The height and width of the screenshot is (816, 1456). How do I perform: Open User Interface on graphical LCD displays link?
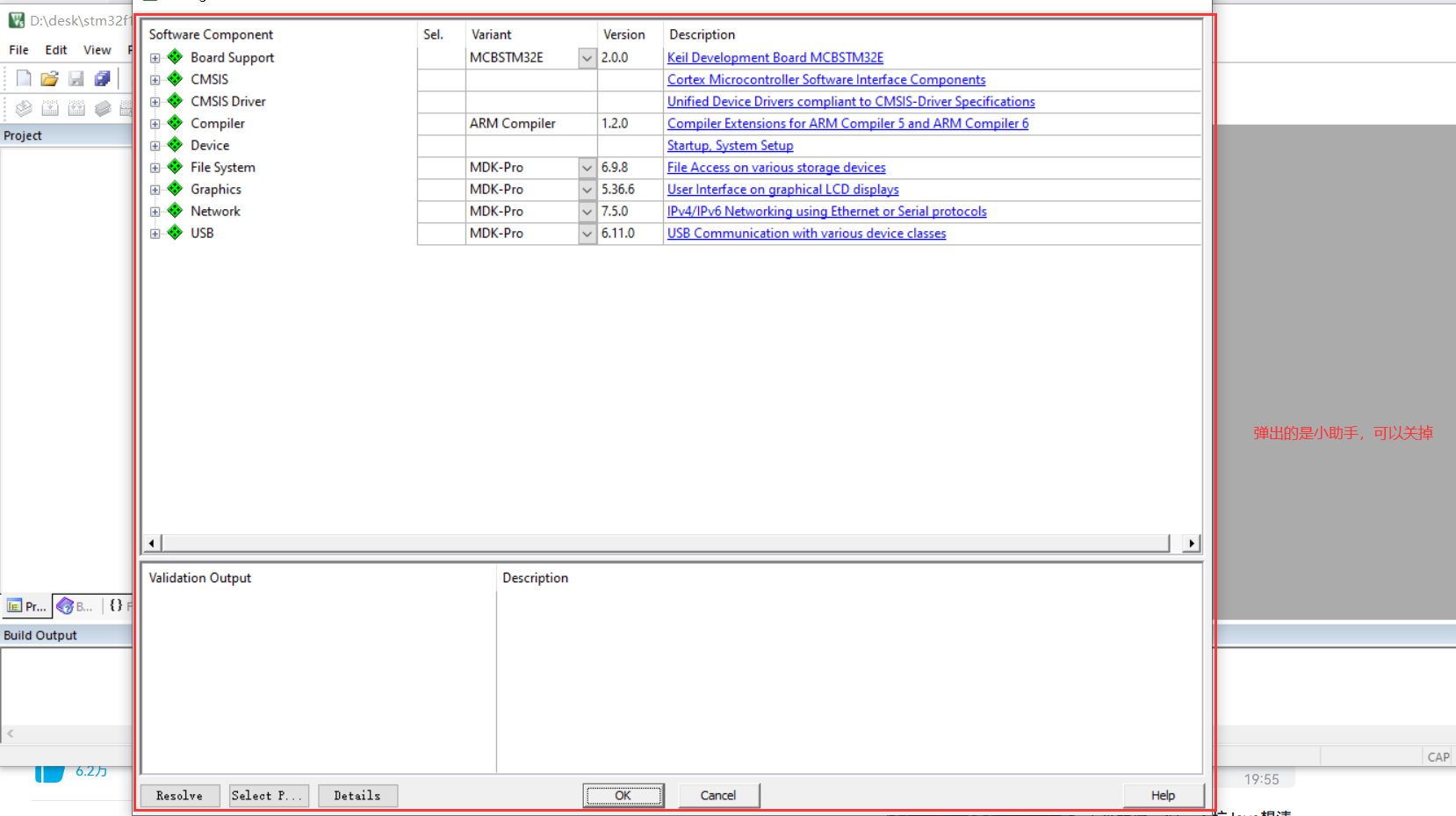coord(782,189)
